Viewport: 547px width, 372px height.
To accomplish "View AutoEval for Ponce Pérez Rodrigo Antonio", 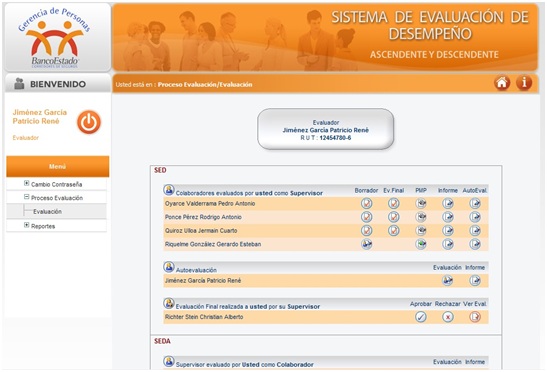I will (x=475, y=217).
